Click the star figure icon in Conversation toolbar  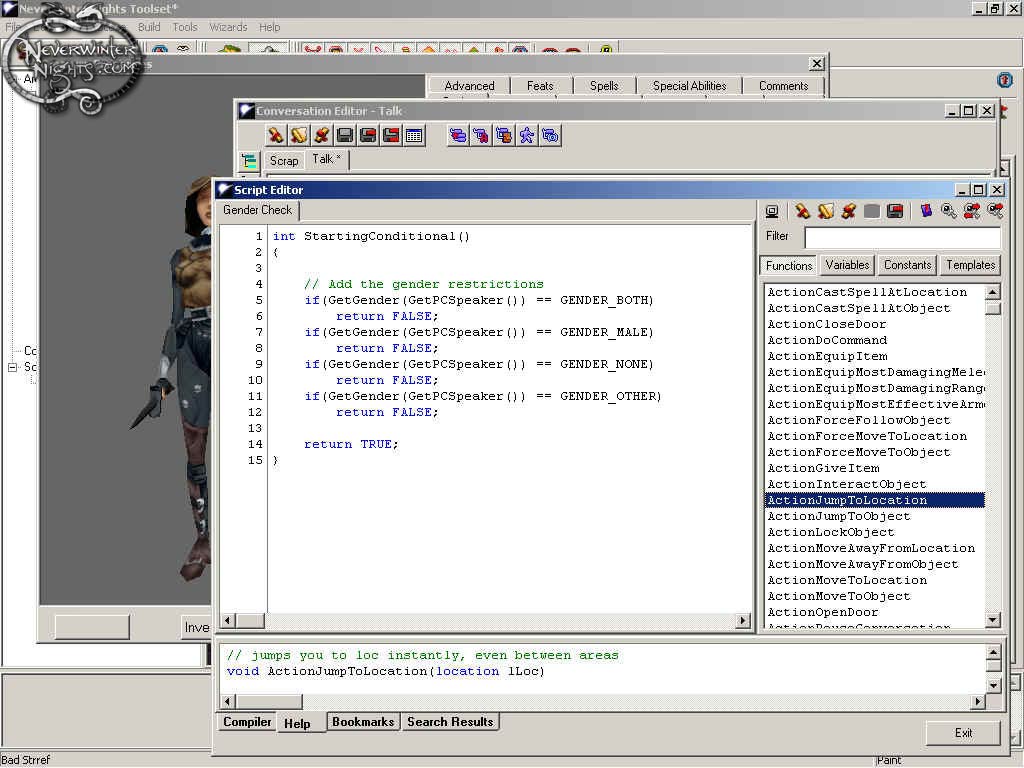tap(527, 135)
